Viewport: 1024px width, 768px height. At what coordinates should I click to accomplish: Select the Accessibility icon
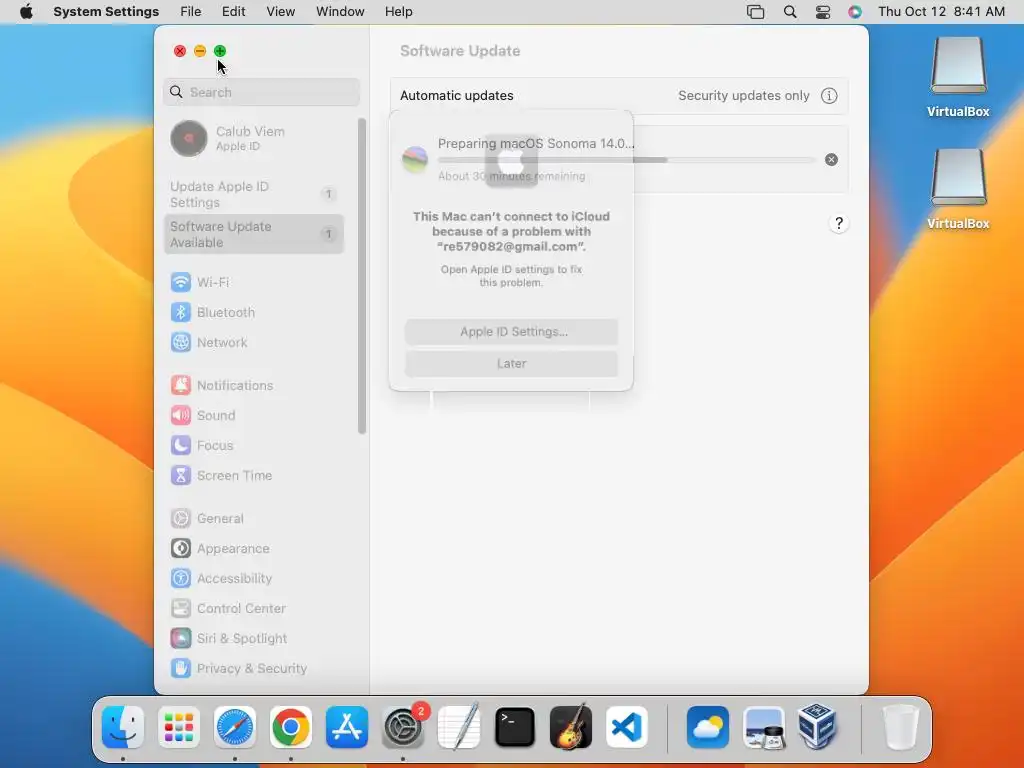click(x=181, y=579)
